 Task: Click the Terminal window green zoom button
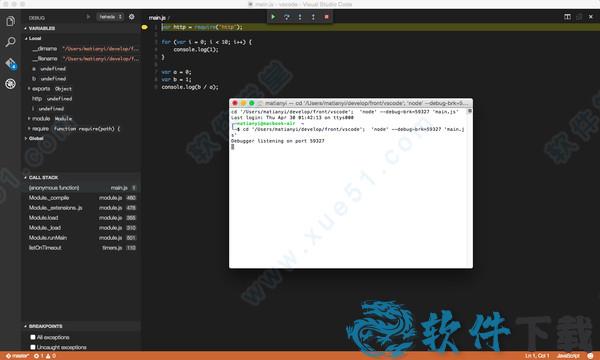coord(252,103)
